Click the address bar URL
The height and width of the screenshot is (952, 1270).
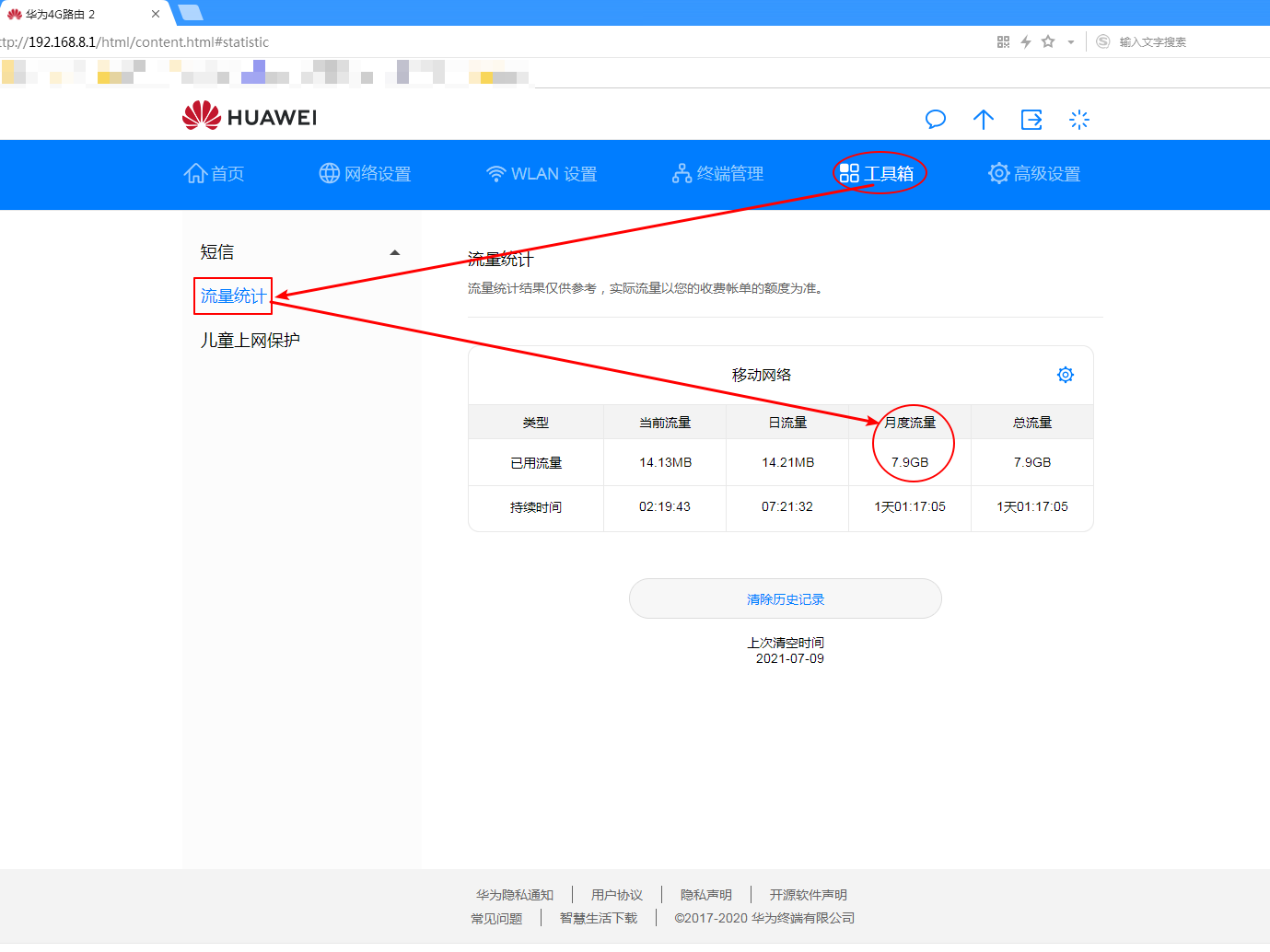pos(134,41)
